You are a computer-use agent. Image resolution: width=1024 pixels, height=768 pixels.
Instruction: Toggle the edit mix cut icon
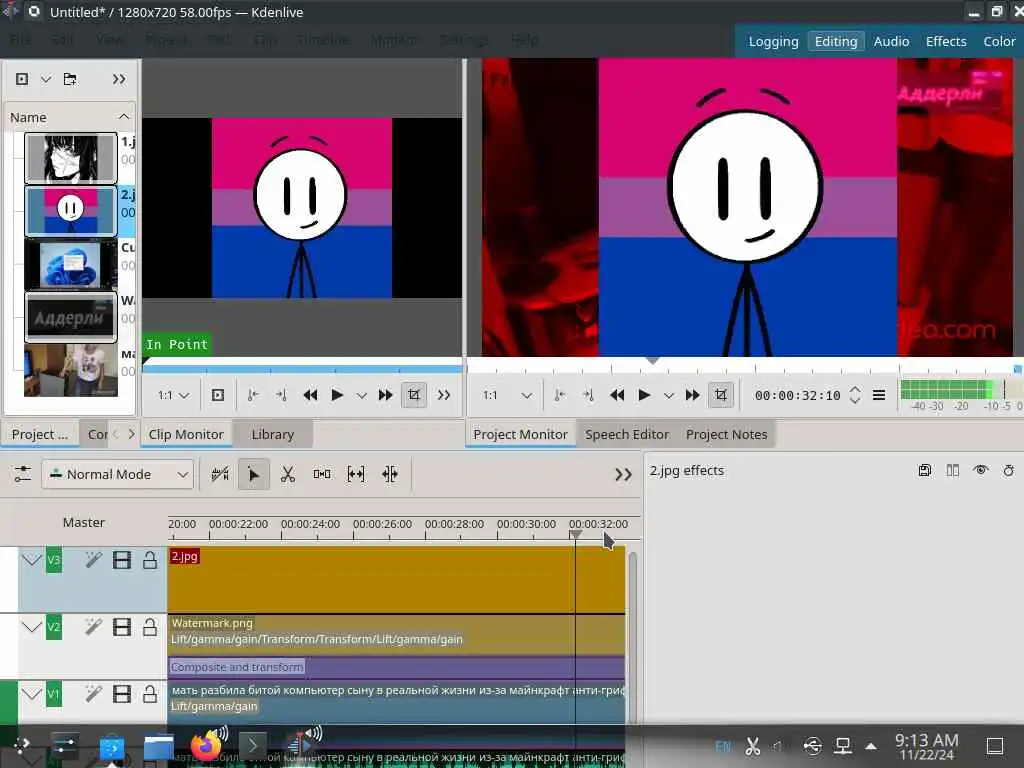coord(220,474)
